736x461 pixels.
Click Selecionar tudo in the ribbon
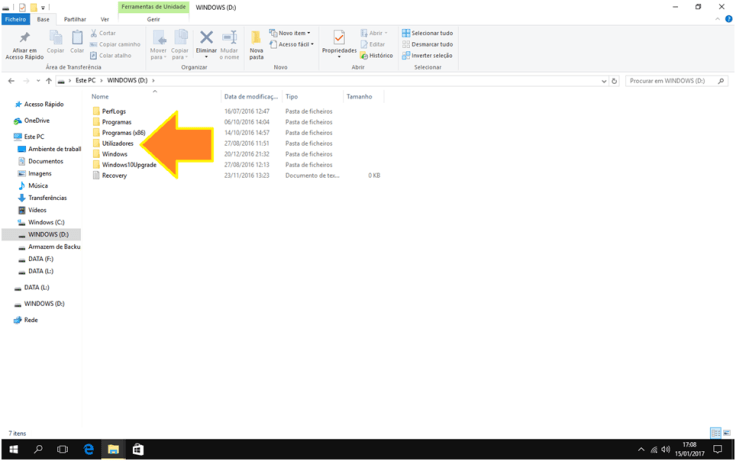click(x=428, y=33)
